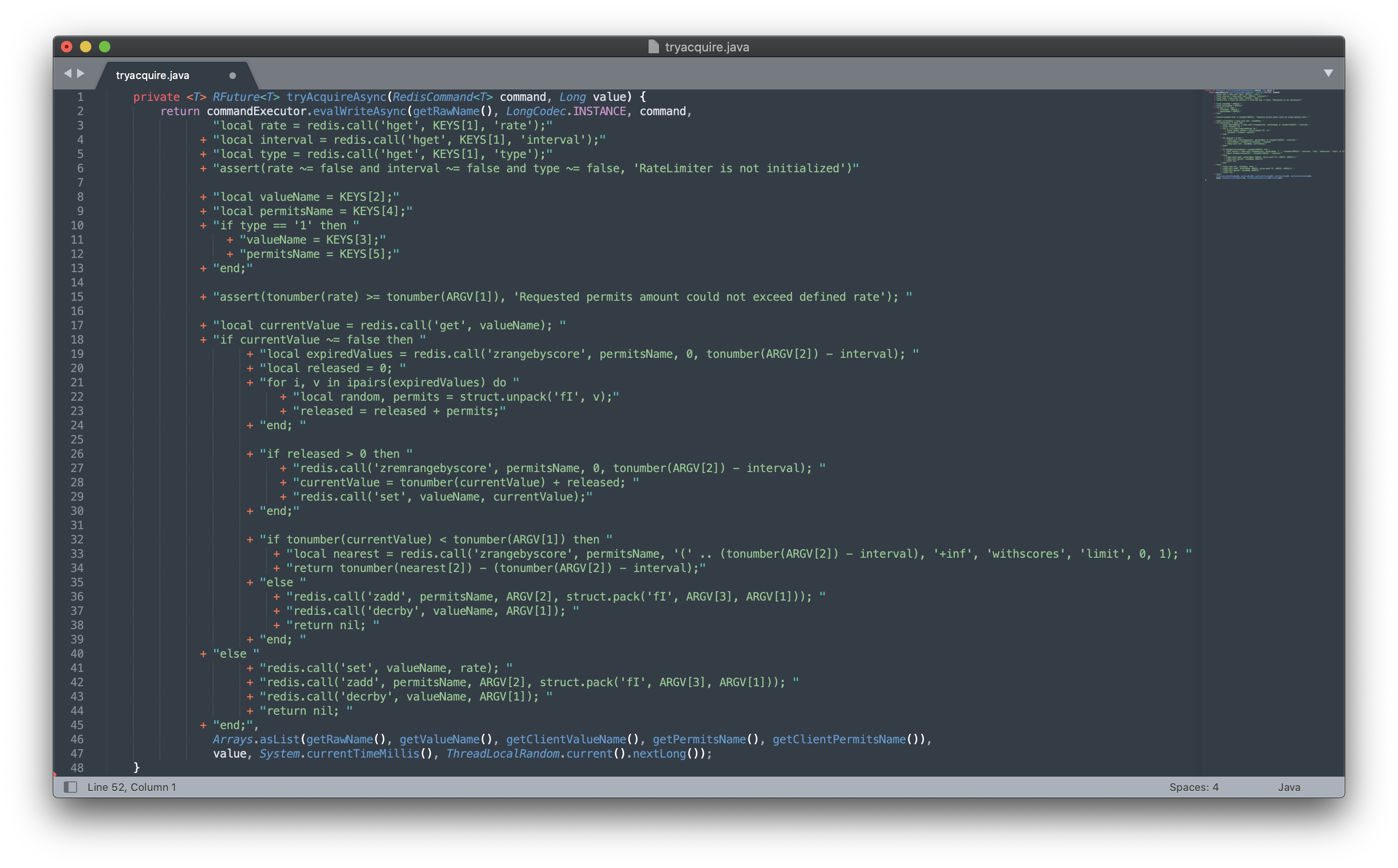Click the green zoom window button

click(105, 47)
